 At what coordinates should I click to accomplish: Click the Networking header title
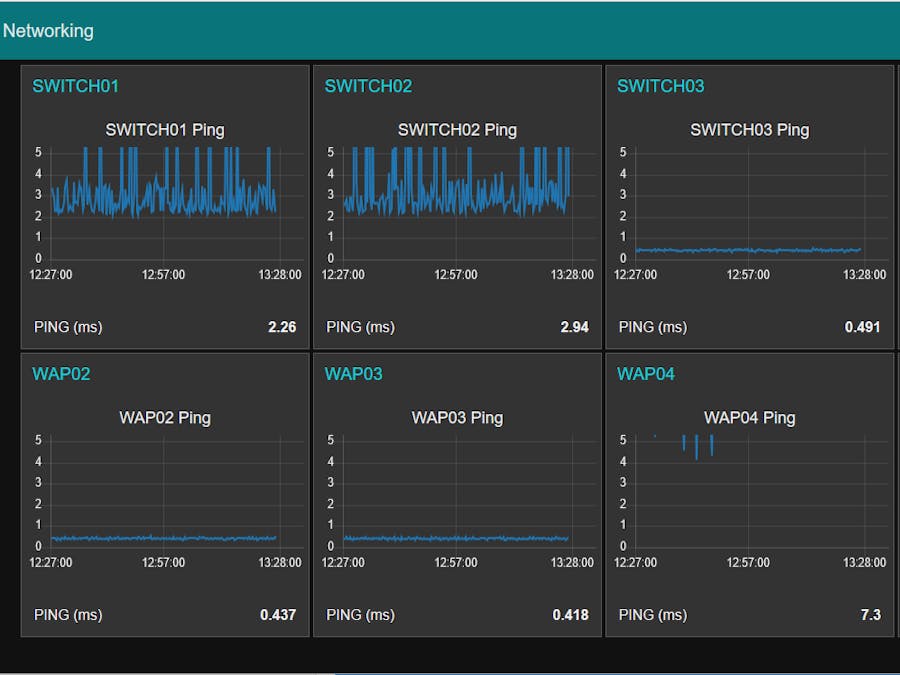tap(48, 31)
